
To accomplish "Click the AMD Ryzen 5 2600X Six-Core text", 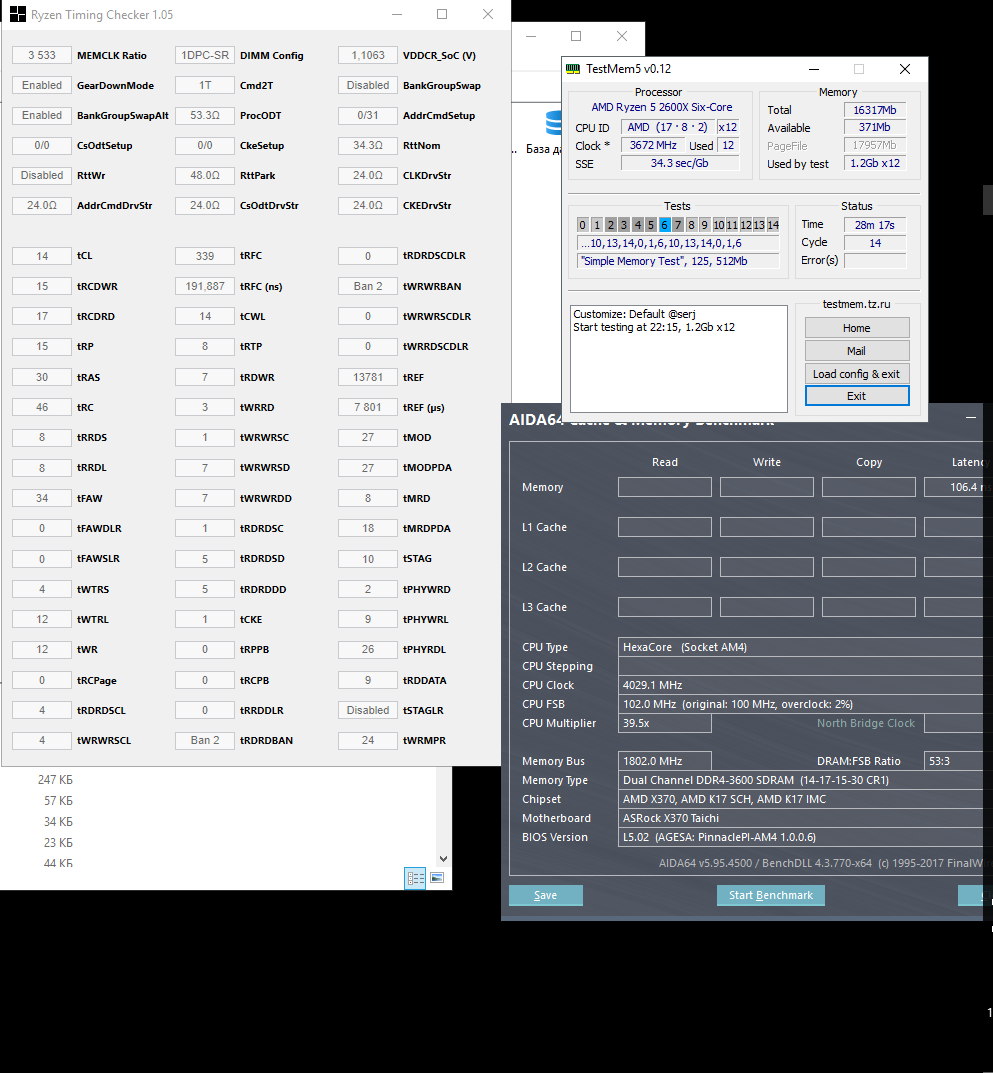I will click(x=662, y=107).
